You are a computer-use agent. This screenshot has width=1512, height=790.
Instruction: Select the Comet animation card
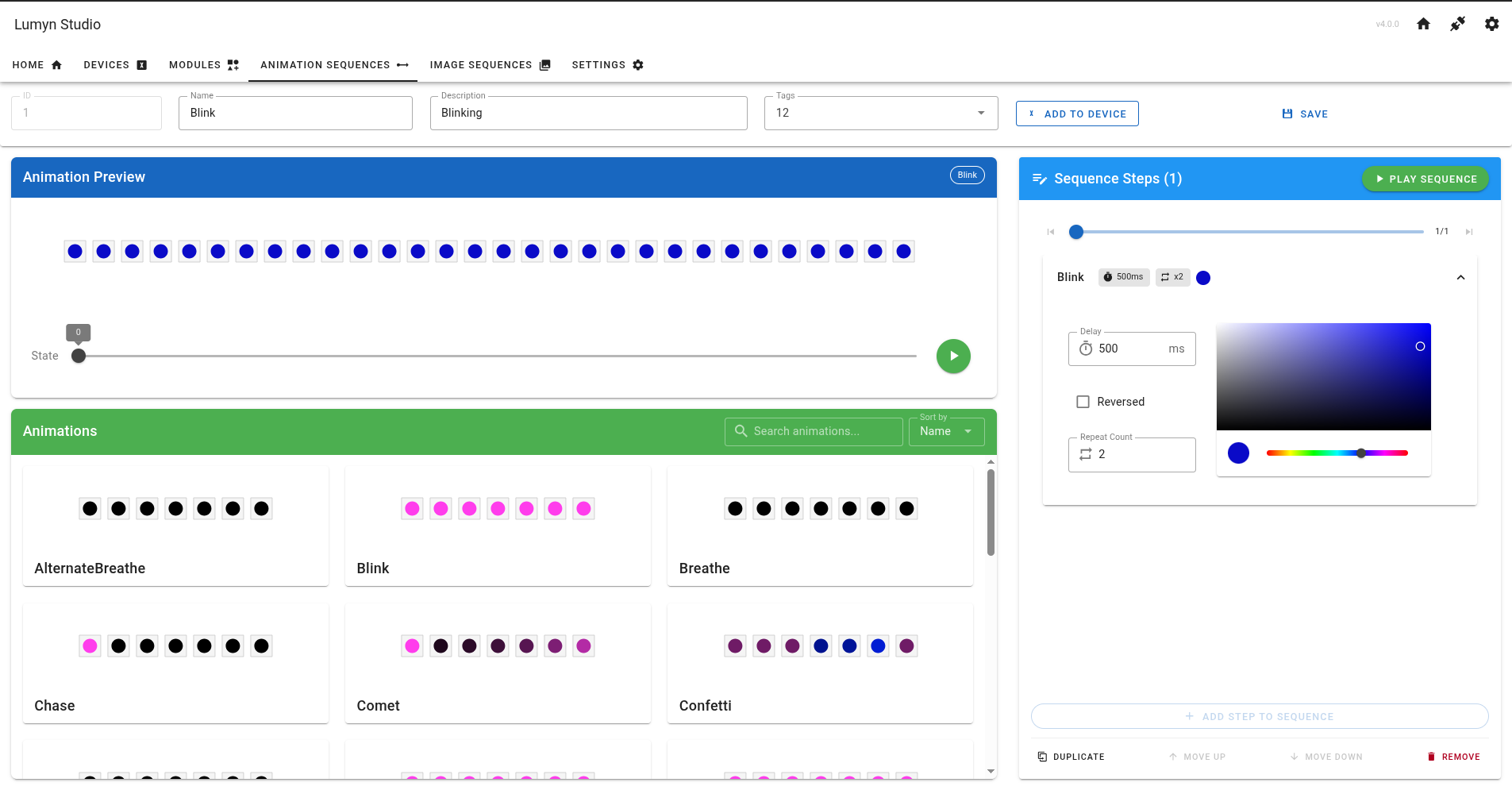point(498,664)
